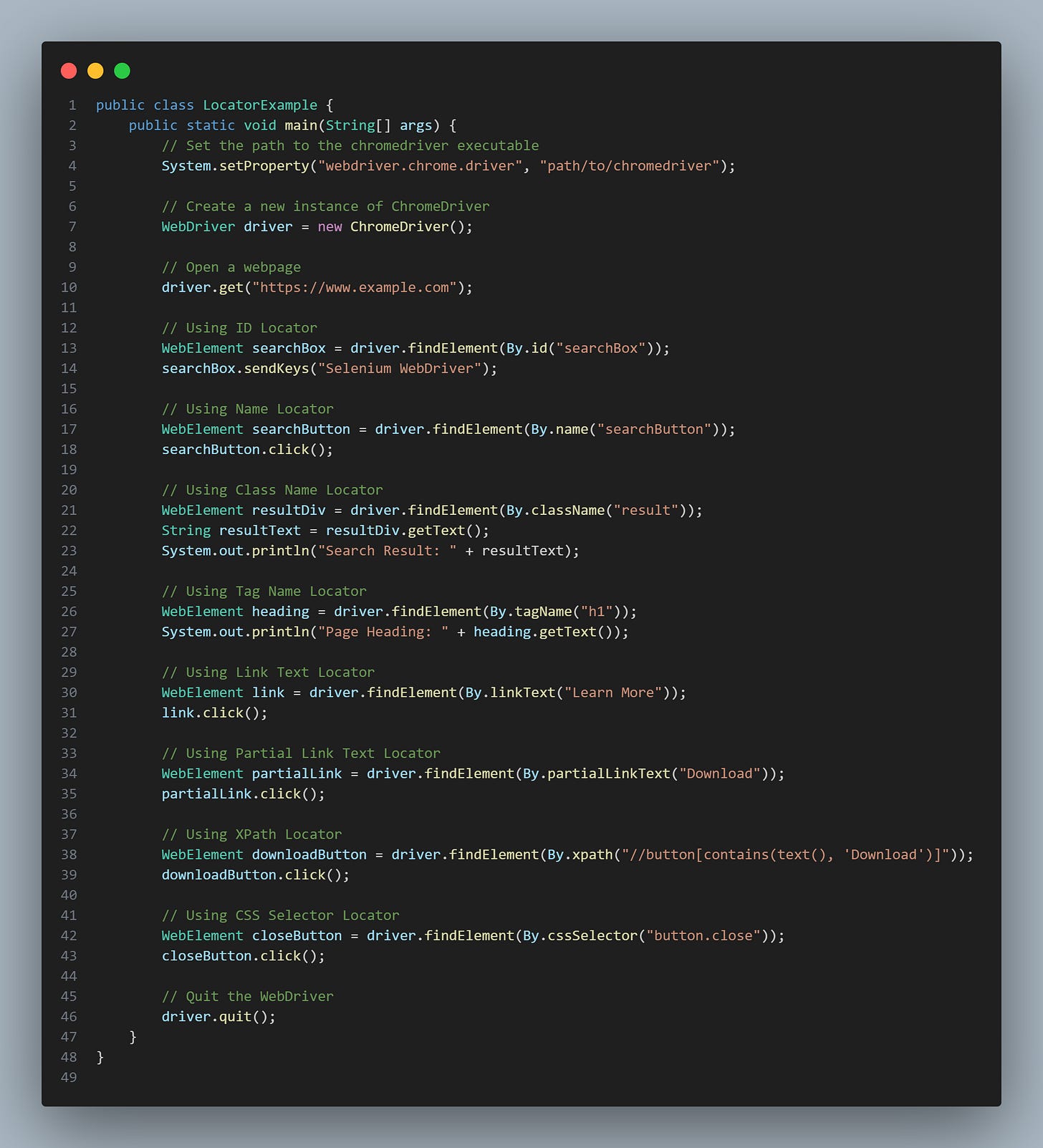Select comment "Using ID Locator"

239,328
